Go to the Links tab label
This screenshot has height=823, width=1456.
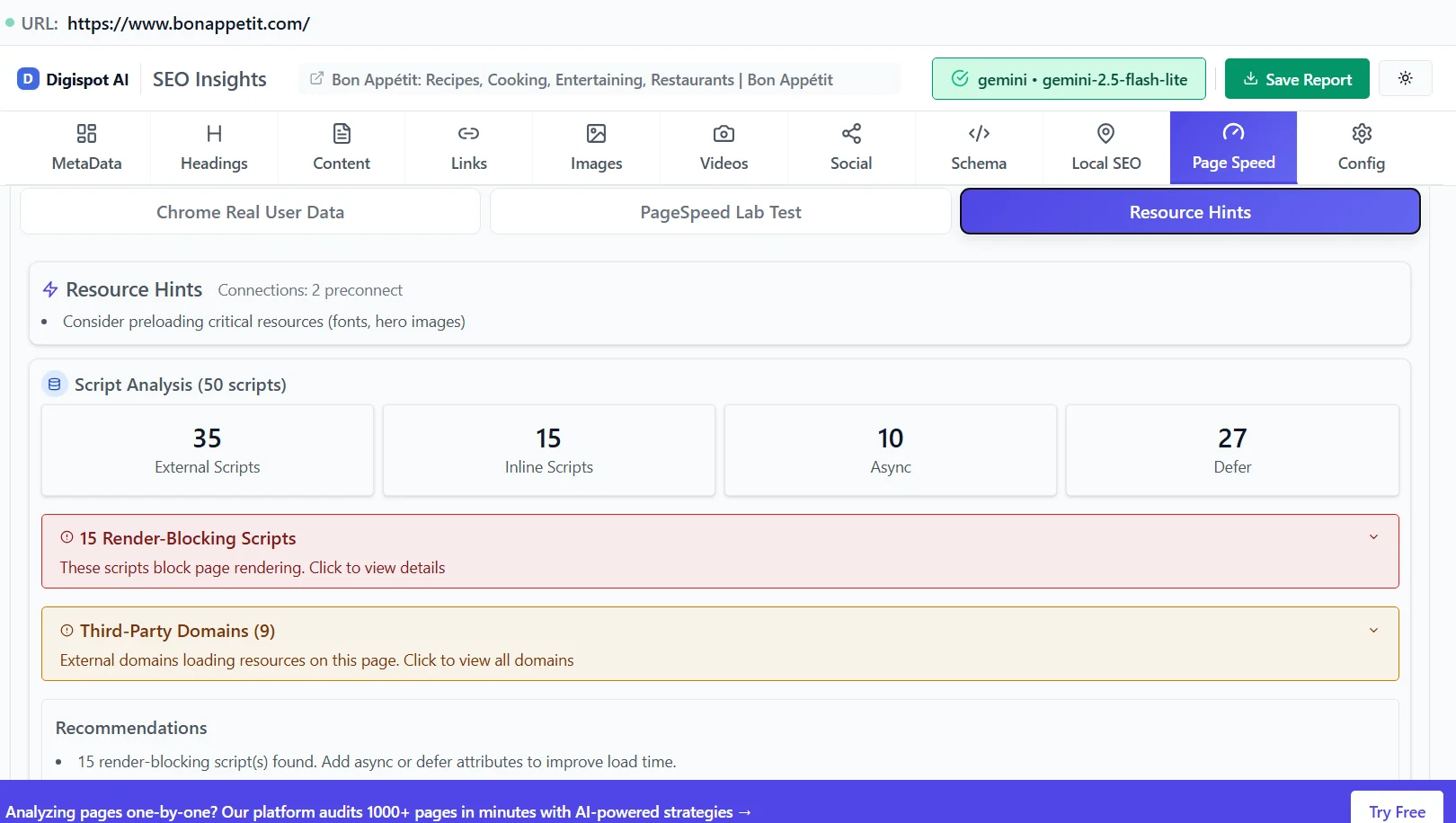[x=469, y=164]
